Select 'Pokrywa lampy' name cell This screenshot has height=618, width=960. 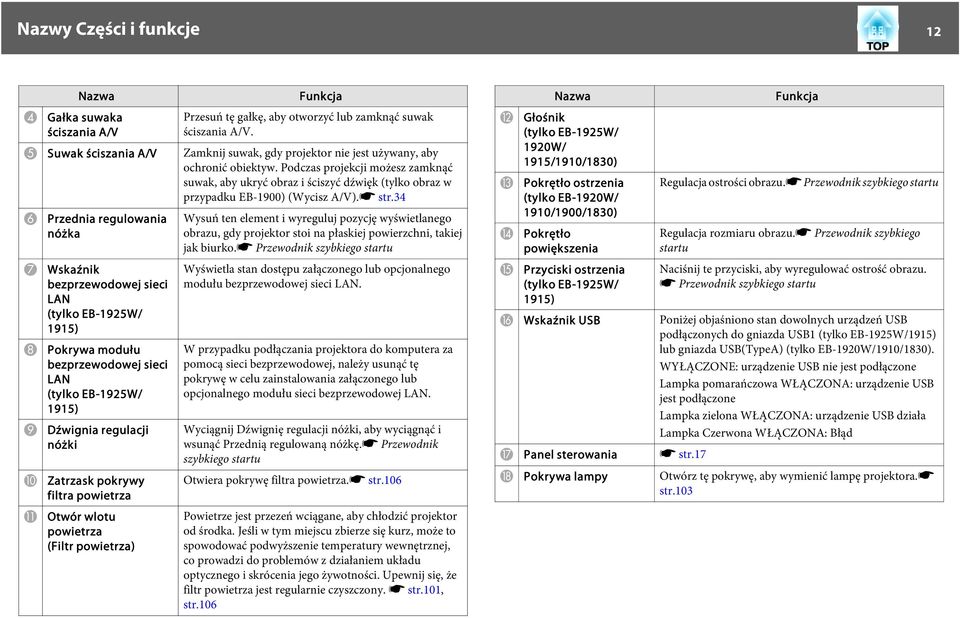tap(586, 484)
